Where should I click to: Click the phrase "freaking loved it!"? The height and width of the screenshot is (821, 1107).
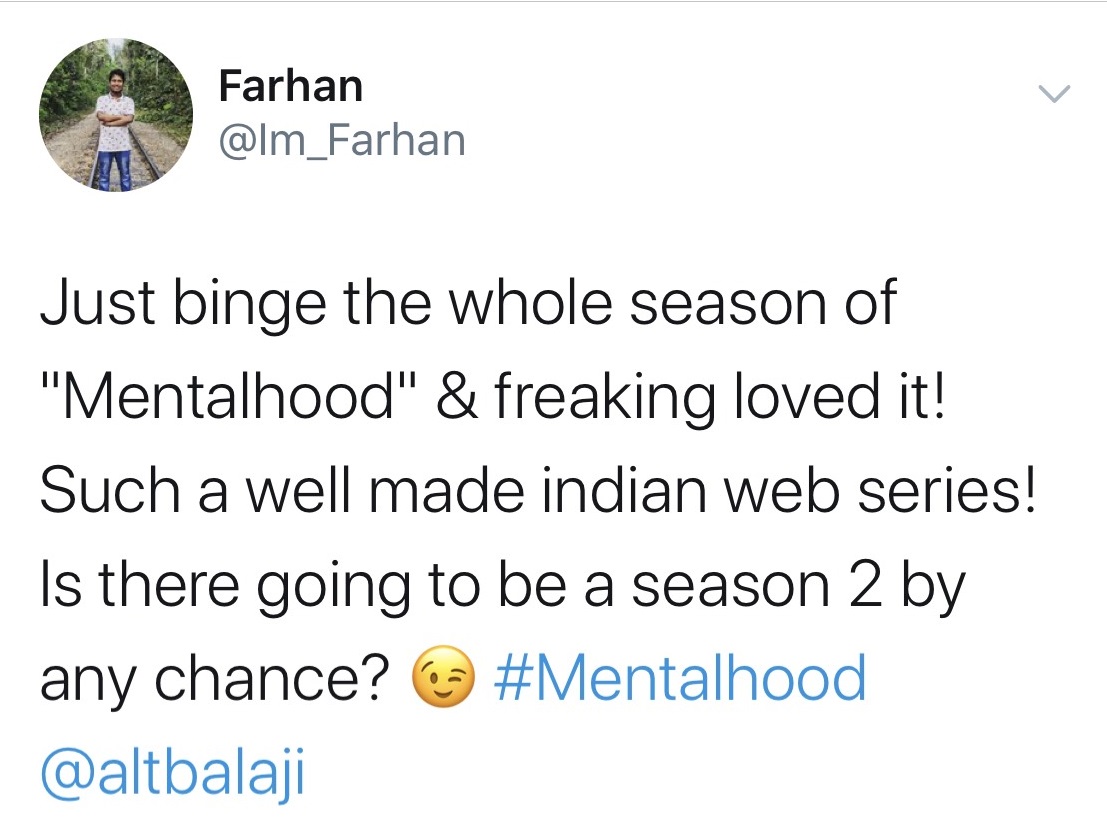coord(719,397)
